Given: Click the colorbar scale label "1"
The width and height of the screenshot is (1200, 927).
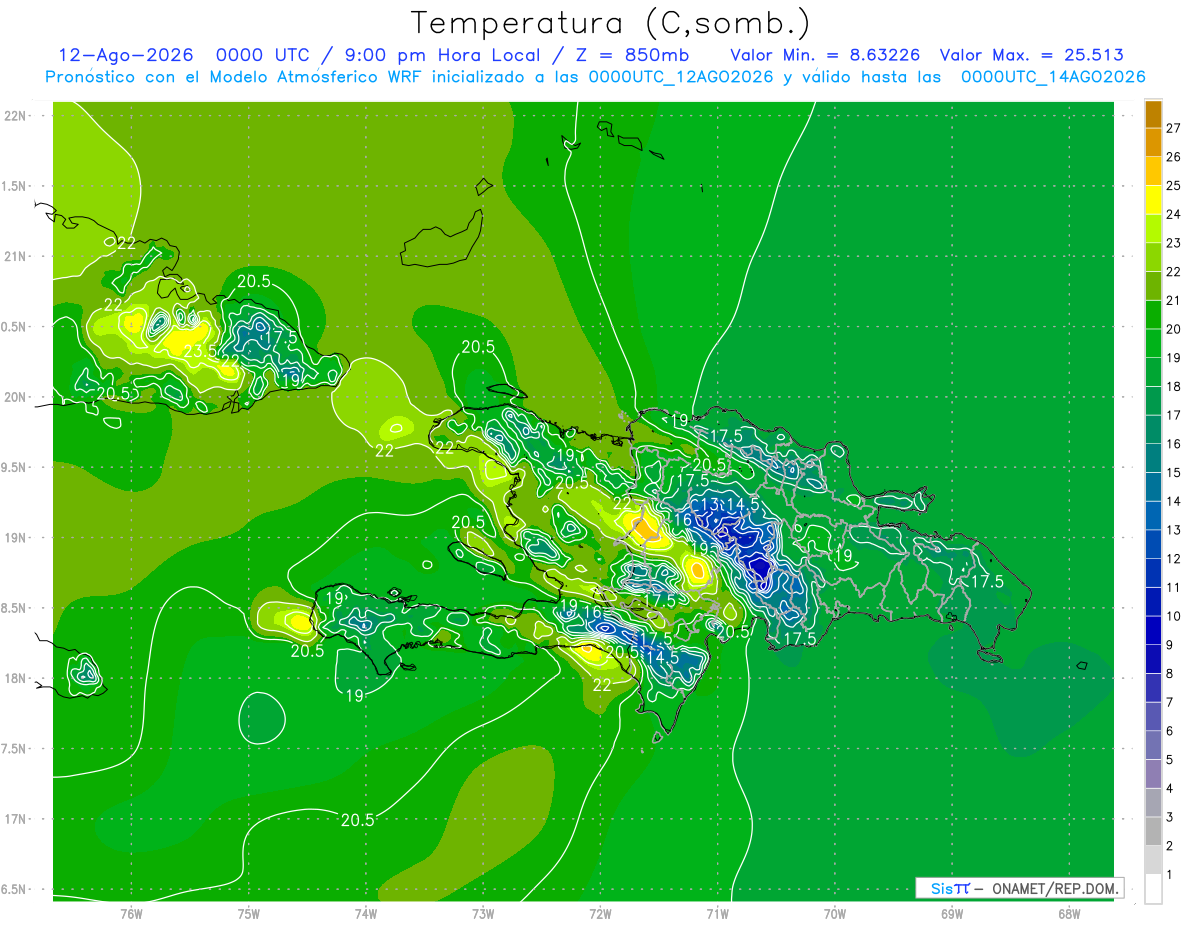Looking at the screenshot, I should point(1170,875).
